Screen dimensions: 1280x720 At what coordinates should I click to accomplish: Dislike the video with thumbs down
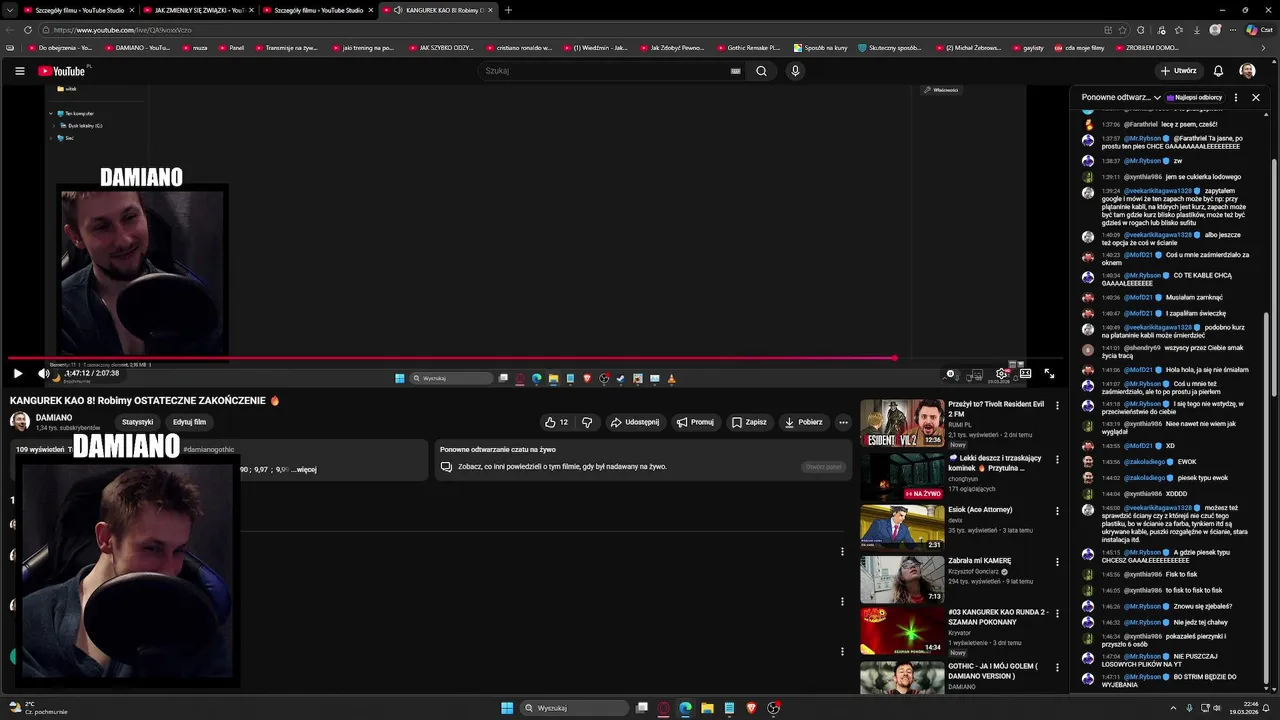pos(587,422)
